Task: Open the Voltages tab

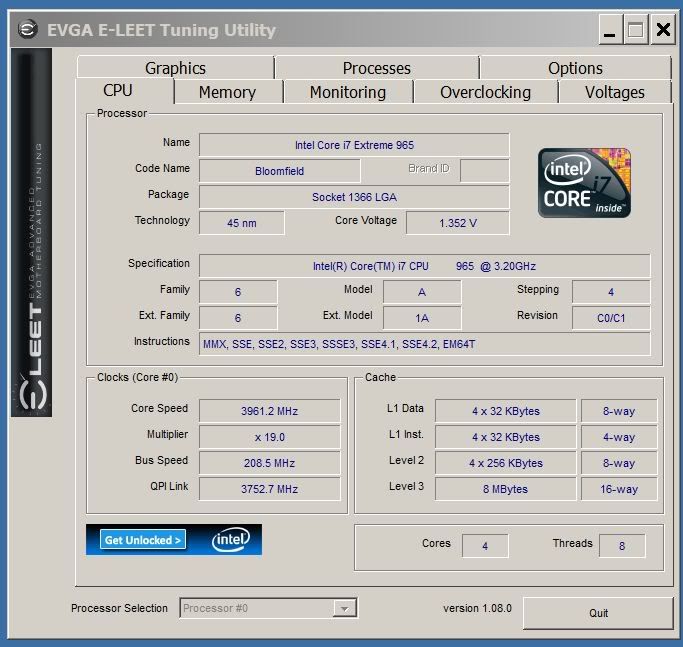Action: coord(615,92)
